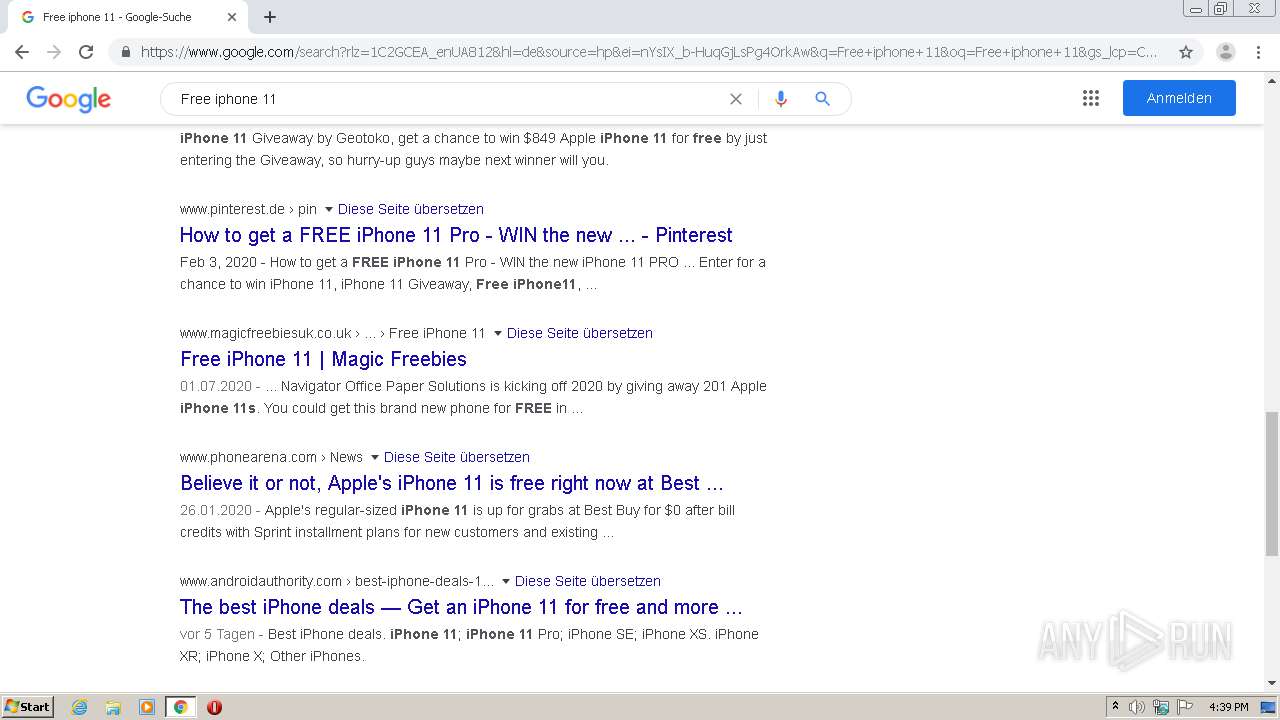1280x720 pixels.
Task: Click the address bar URL
Action: [x=648, y=52]
